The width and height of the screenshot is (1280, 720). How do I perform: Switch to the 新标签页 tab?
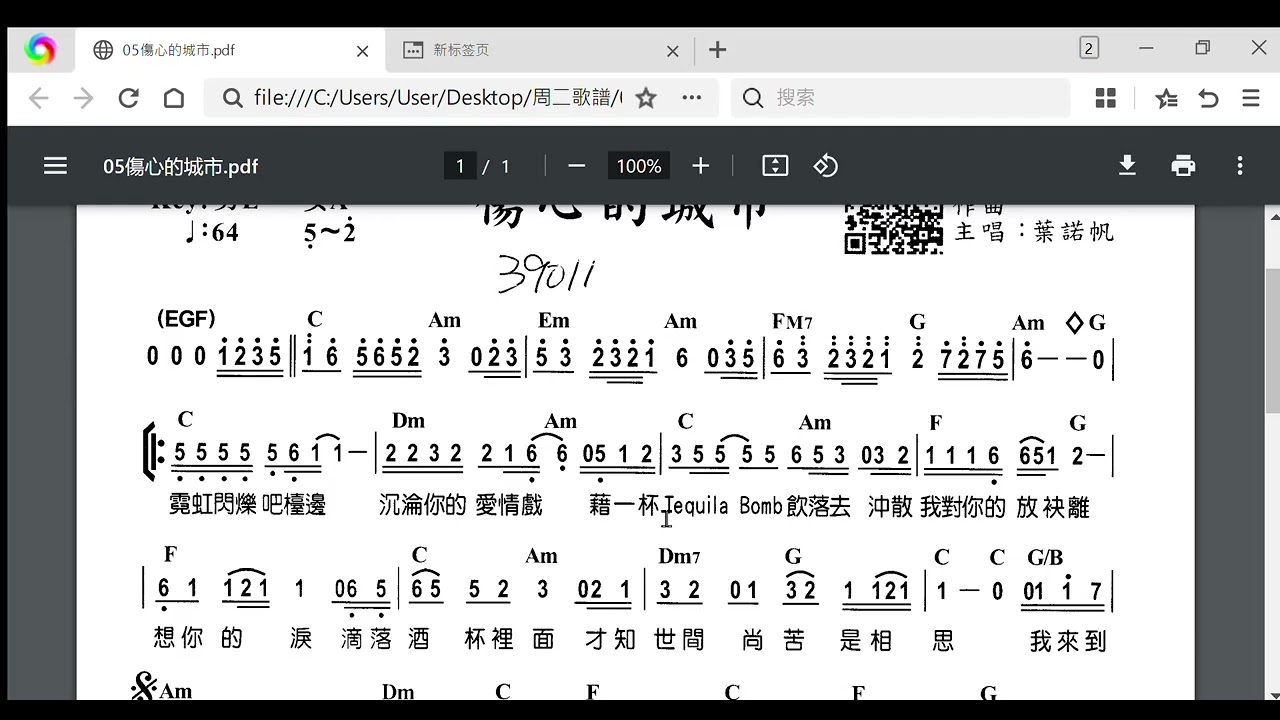pyautogui.click(x=540, y=50)
